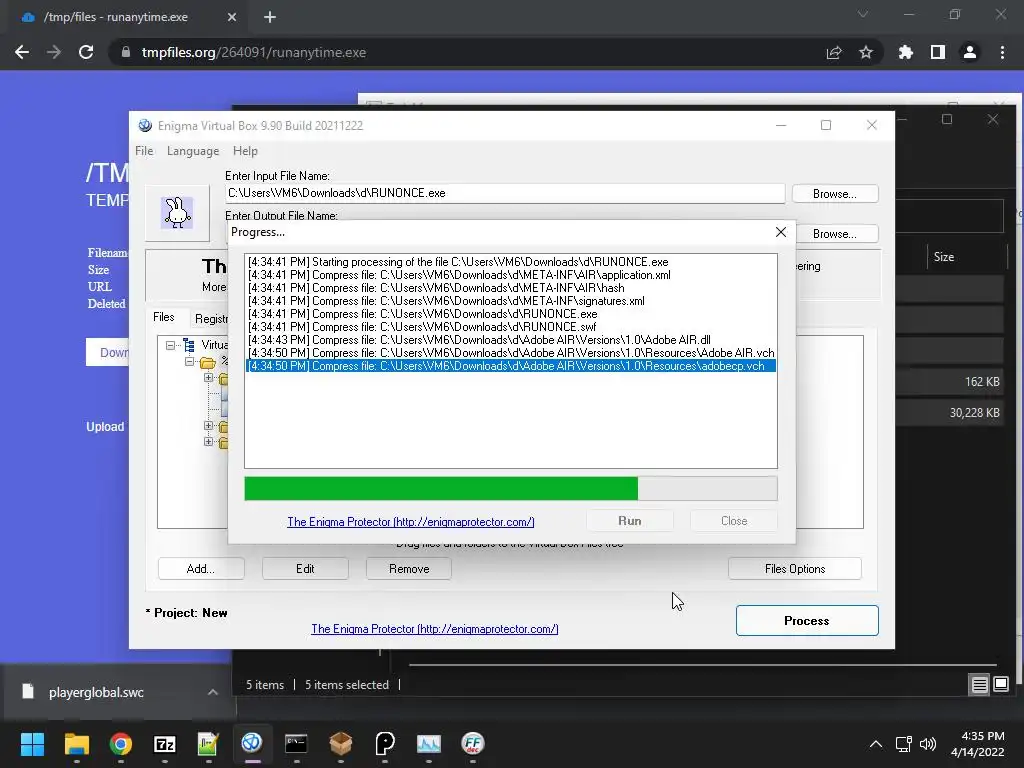This screenshot has height=768, width=1024.
Task: Close the Progress dialog with the X
Action: coord(780,232)
